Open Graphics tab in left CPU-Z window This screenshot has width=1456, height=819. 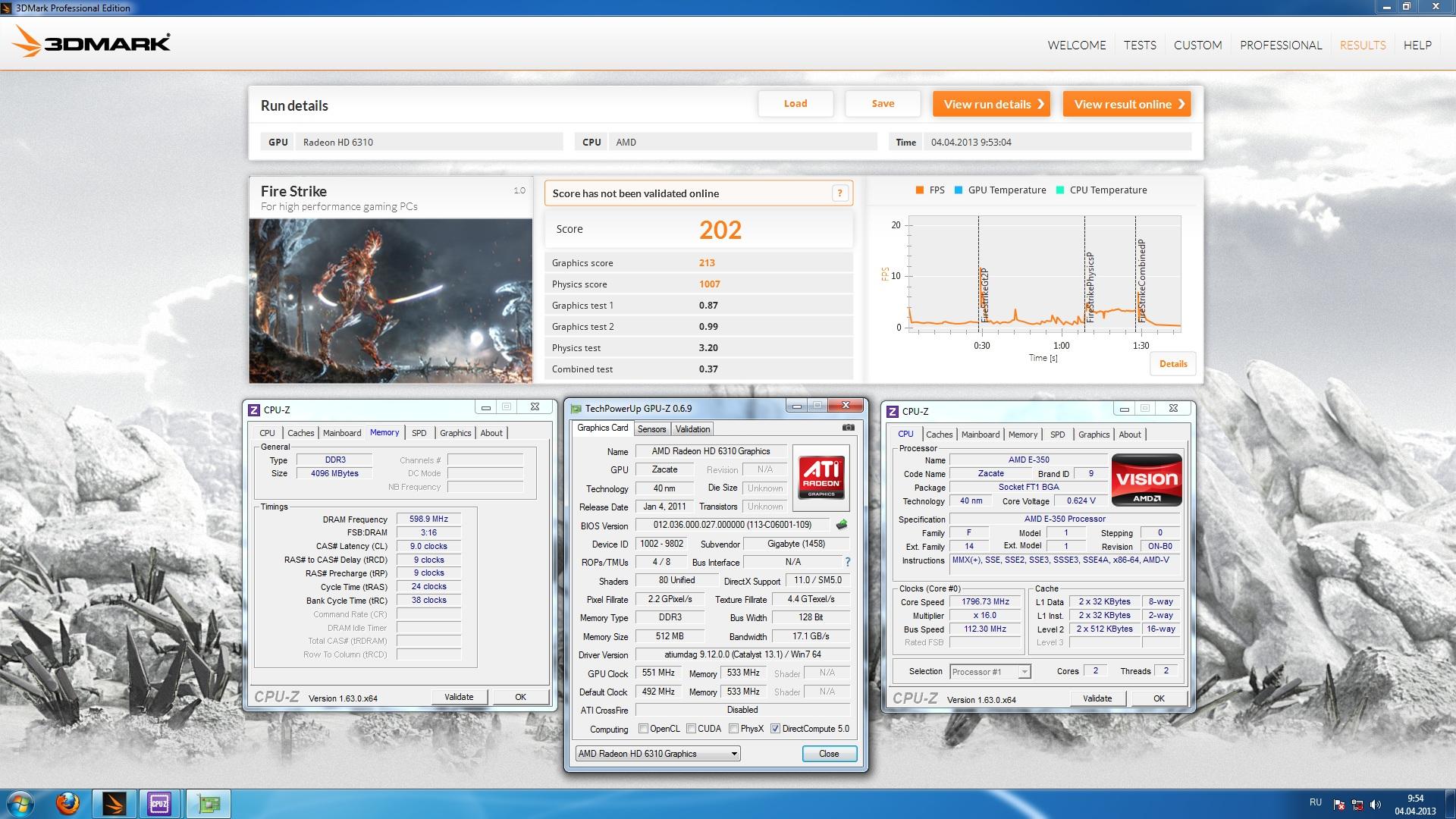[455, 433]
